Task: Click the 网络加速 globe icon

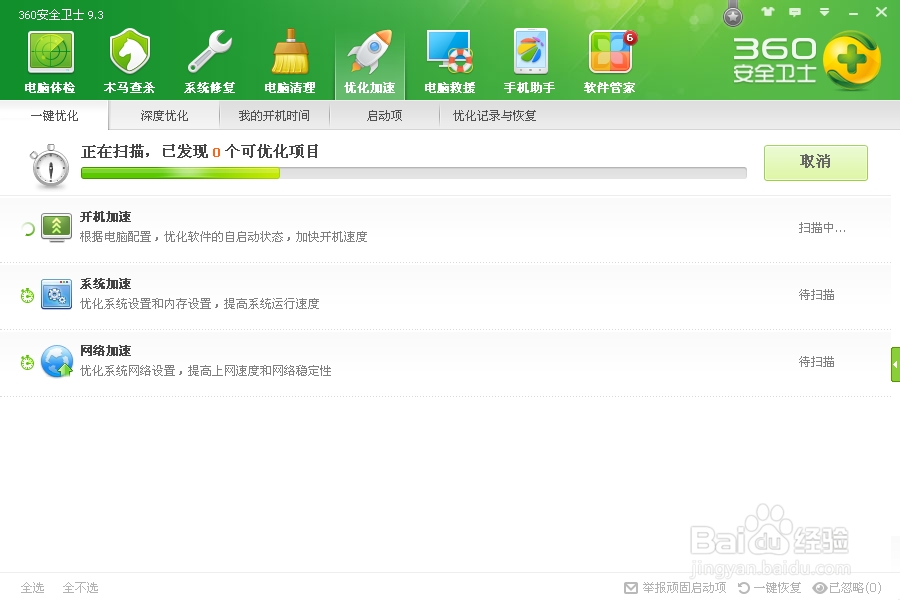Action: tap(57, 361)
